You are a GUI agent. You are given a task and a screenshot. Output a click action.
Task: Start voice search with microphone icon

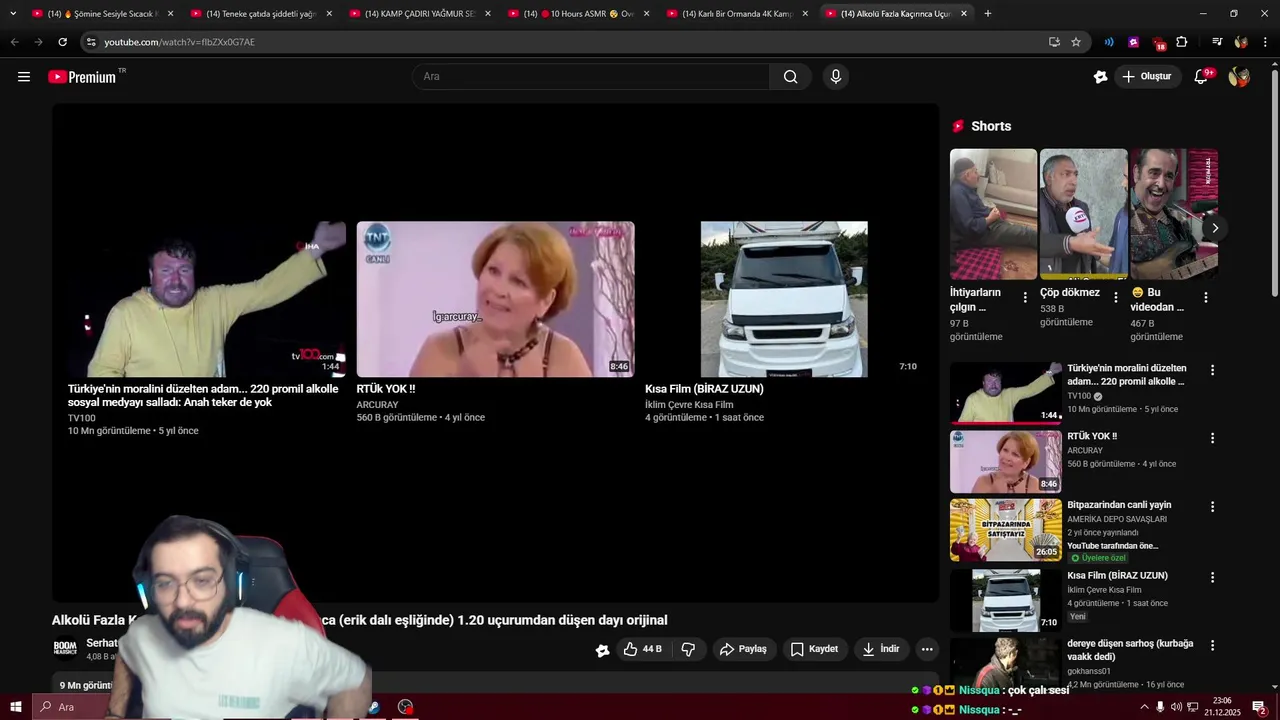tap(836, 77)
